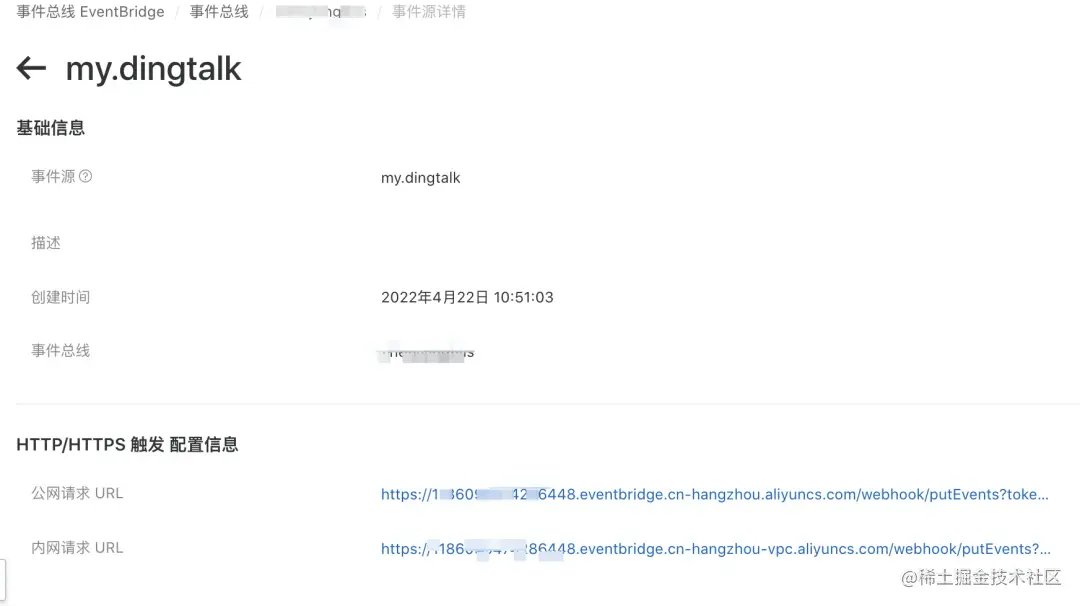1080x606 pixels.
Task: Open the 公网请求 URL webhook link
Action: 714,494
